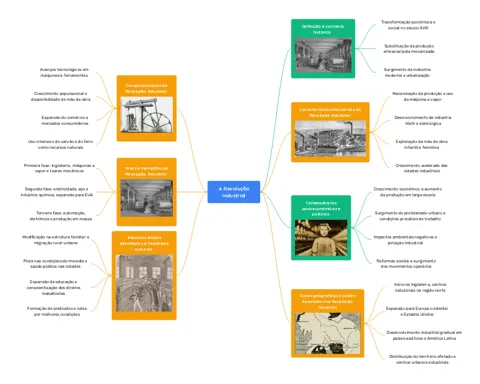Viewport: 480px width, 384px height.
Task: Click the factory engraving in 'Impactos sociais' node
Action: pos(144,283)
